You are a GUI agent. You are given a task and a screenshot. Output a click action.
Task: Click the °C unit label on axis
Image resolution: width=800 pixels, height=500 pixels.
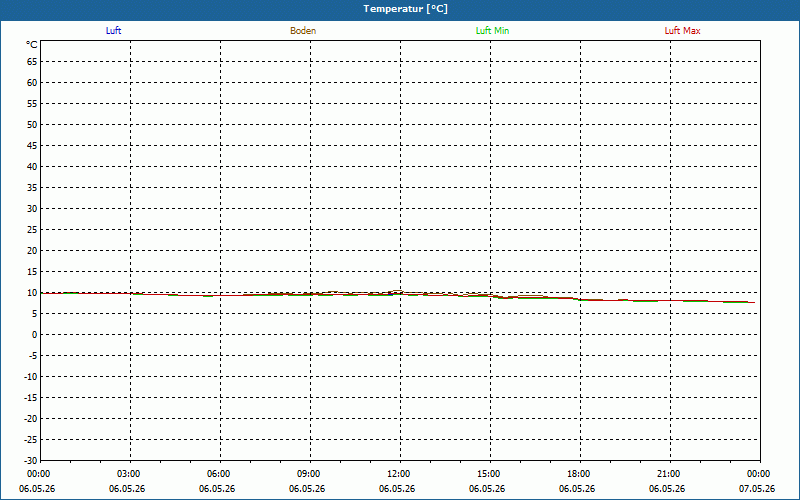(32, 45)
